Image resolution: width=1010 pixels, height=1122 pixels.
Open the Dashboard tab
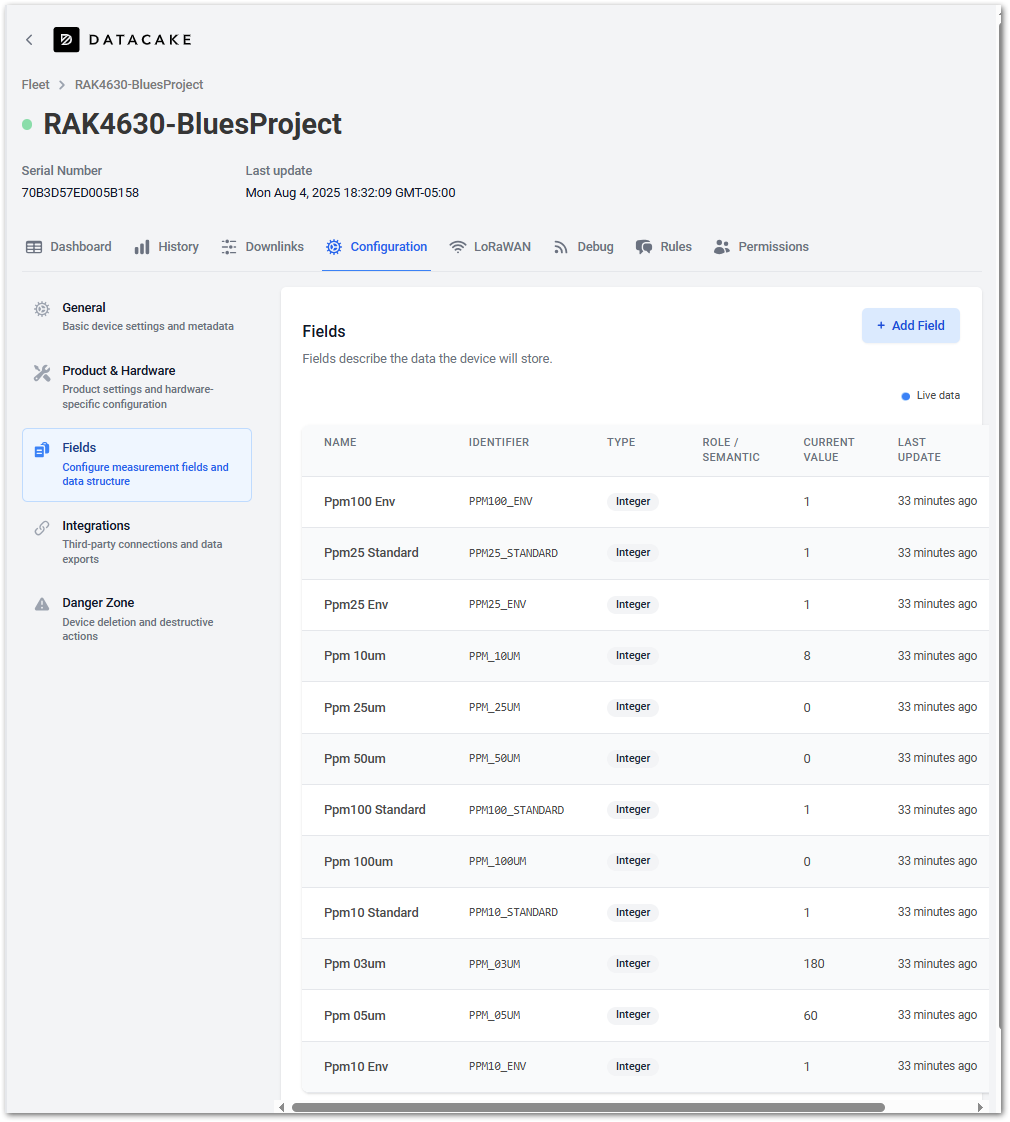[x=68, y=247]
